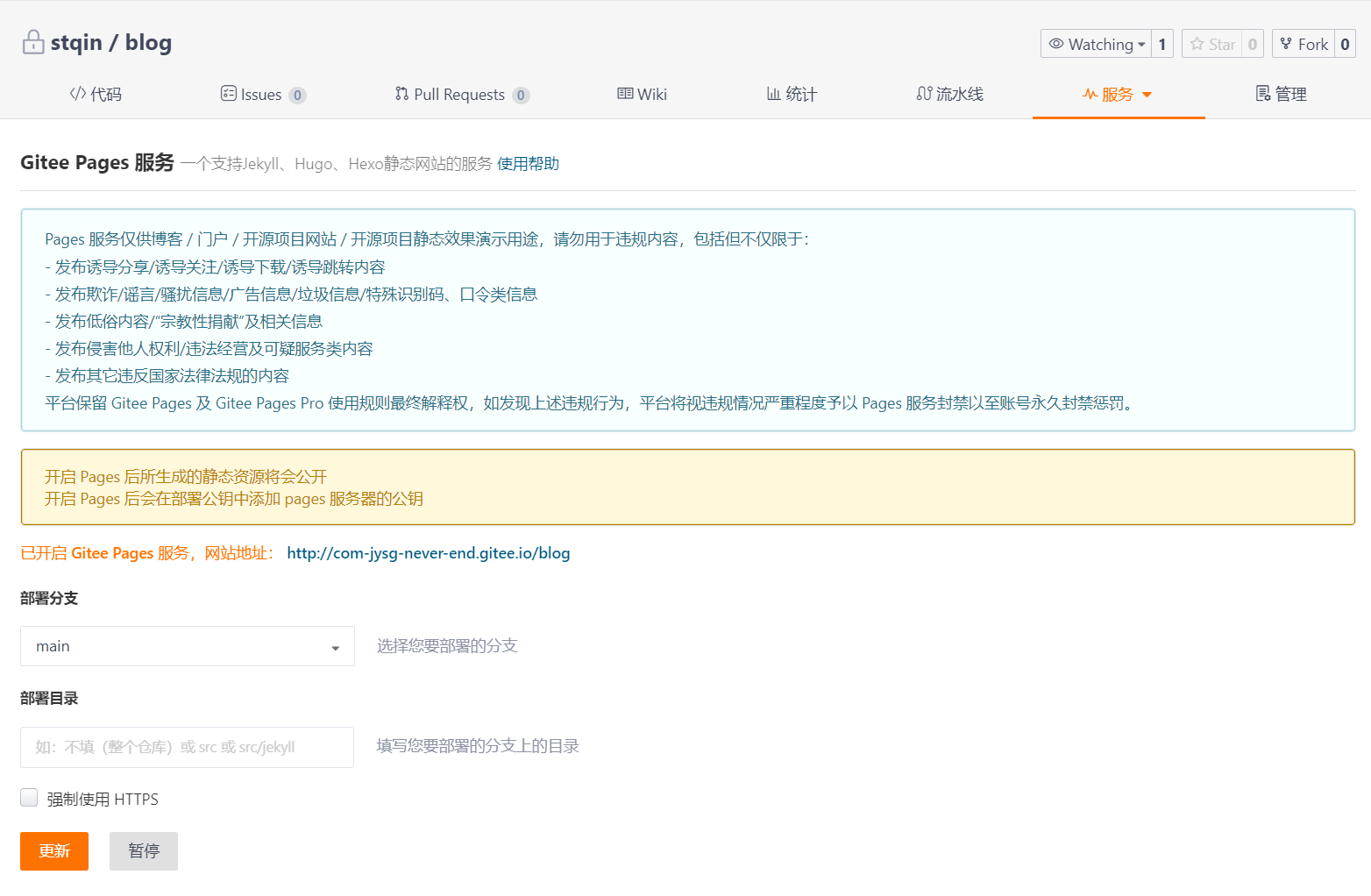Click the line starting "Pages 服务仅供博客"
Viewport: 1371px width, 896px height.
coord(428,239)
